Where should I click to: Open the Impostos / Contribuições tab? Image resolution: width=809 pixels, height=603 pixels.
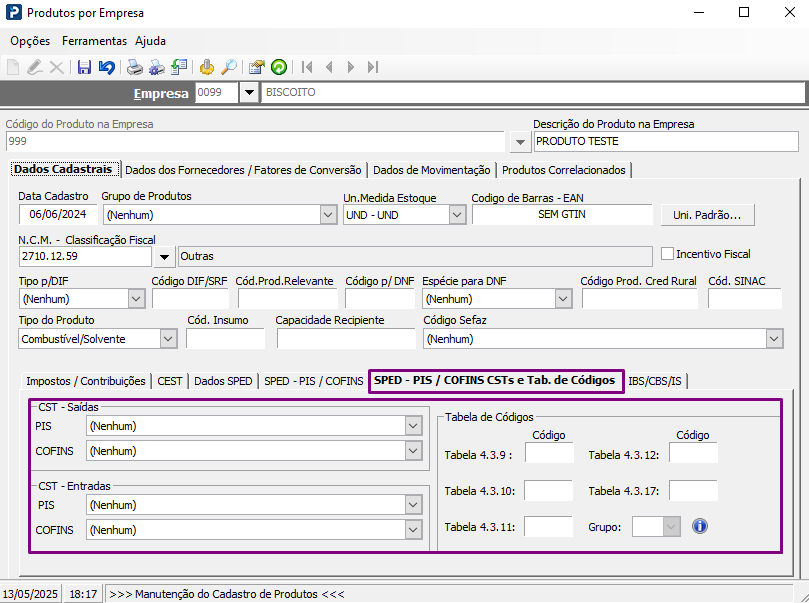coord(86,381)
